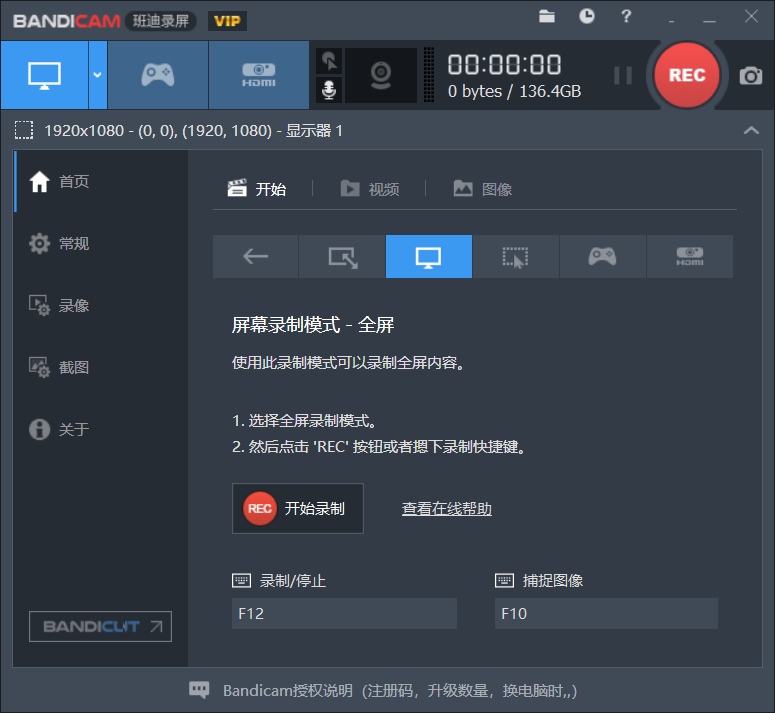The height and width of the screenshot is (713, 775).
Task: Click keyboard icon next to 捕捉图像
Action: coord(504,580)
